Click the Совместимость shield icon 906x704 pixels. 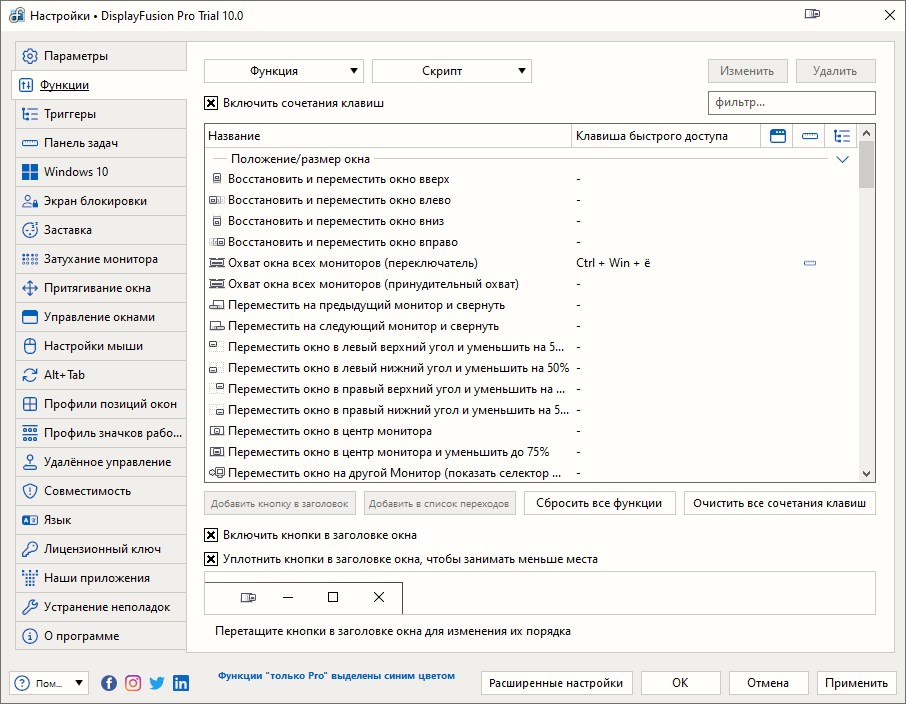pyautogui.click(x=29, y=491)
